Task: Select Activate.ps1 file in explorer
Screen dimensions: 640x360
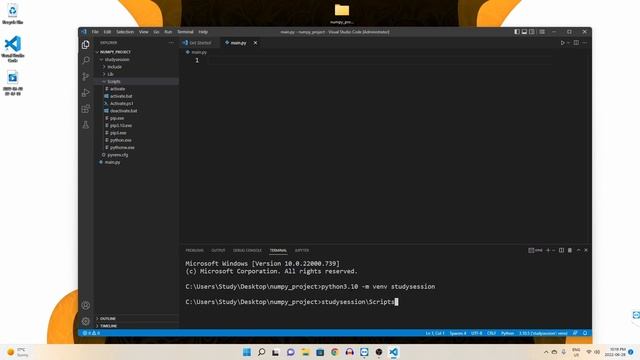Action: point(137,104)
